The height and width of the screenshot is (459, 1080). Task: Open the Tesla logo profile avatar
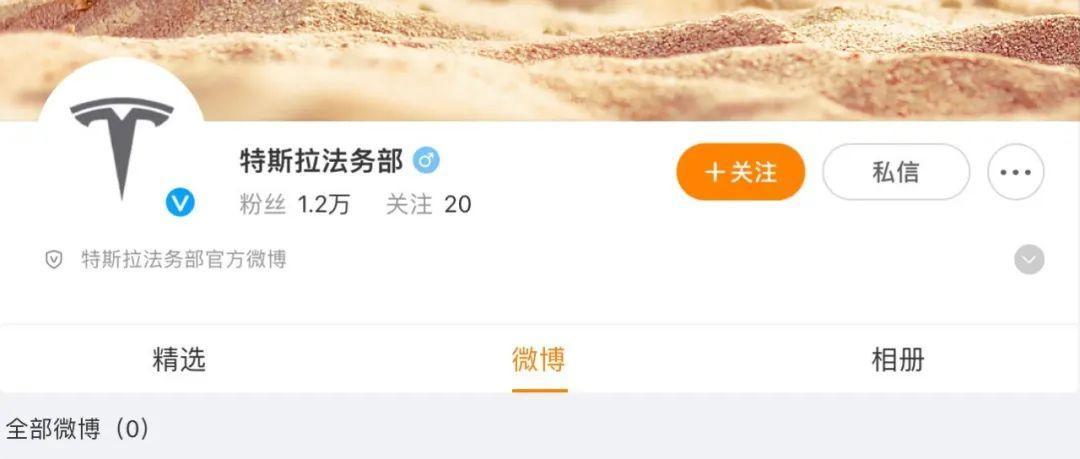pyautogui.click(x=121, y=141)
